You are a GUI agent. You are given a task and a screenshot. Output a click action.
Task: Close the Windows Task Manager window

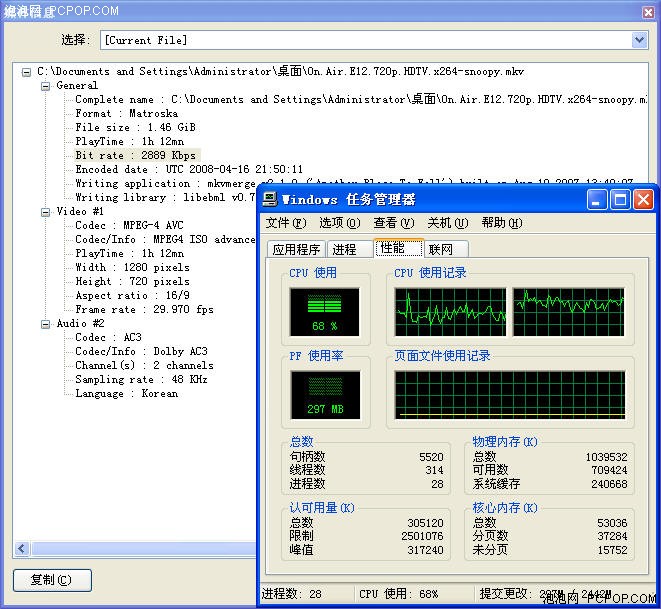point(643,199)
